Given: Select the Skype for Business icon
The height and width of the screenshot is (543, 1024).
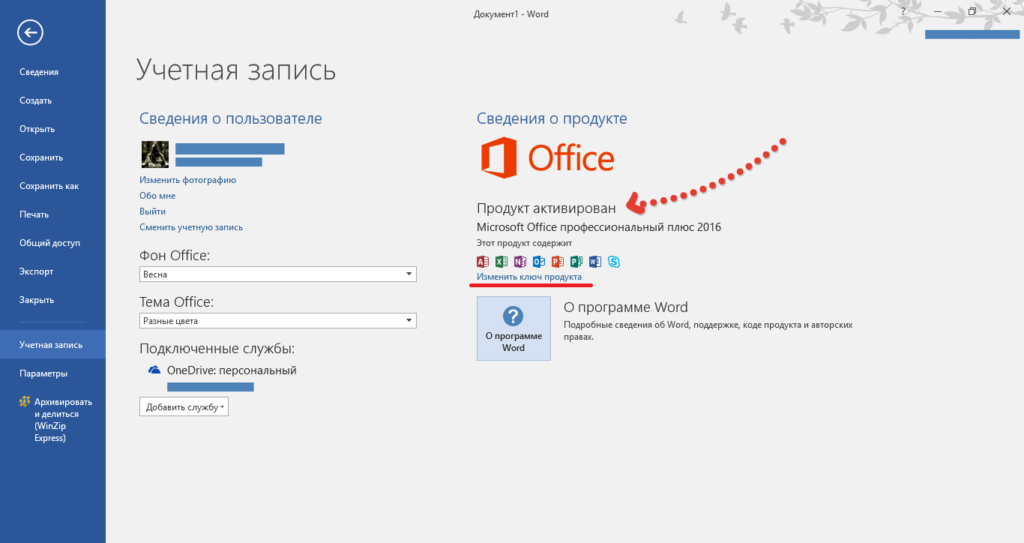Looking at the screenshot, I should click(x=614, y=262).
